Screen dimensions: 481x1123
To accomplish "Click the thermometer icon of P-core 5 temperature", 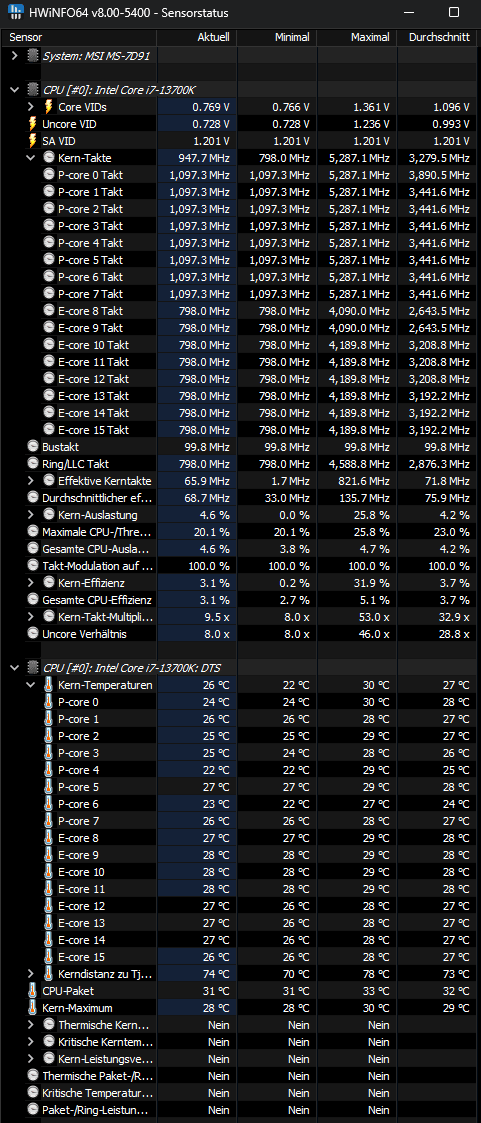I will 49,787.
